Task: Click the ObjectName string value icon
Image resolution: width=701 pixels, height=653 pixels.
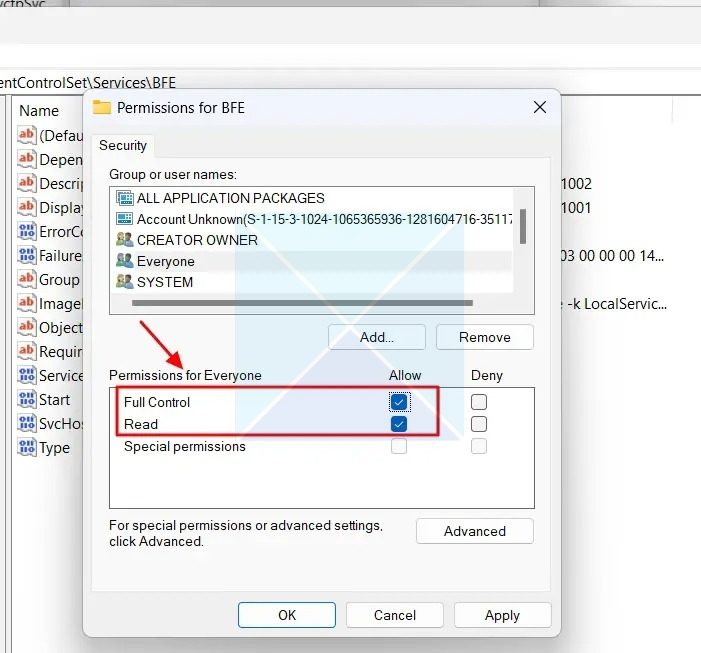Action: coord(27,327)
